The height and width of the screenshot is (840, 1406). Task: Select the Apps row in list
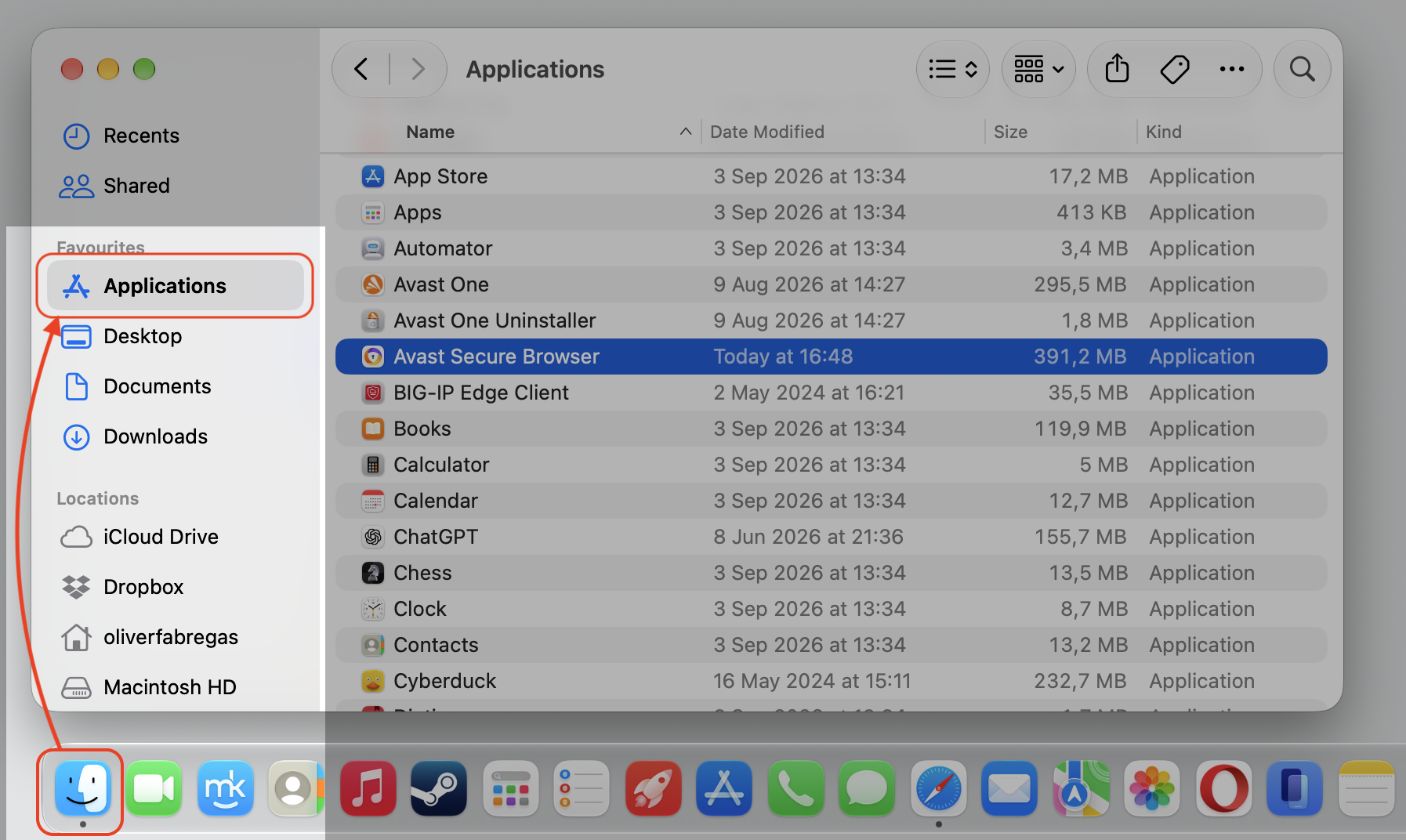pos(832,212)
